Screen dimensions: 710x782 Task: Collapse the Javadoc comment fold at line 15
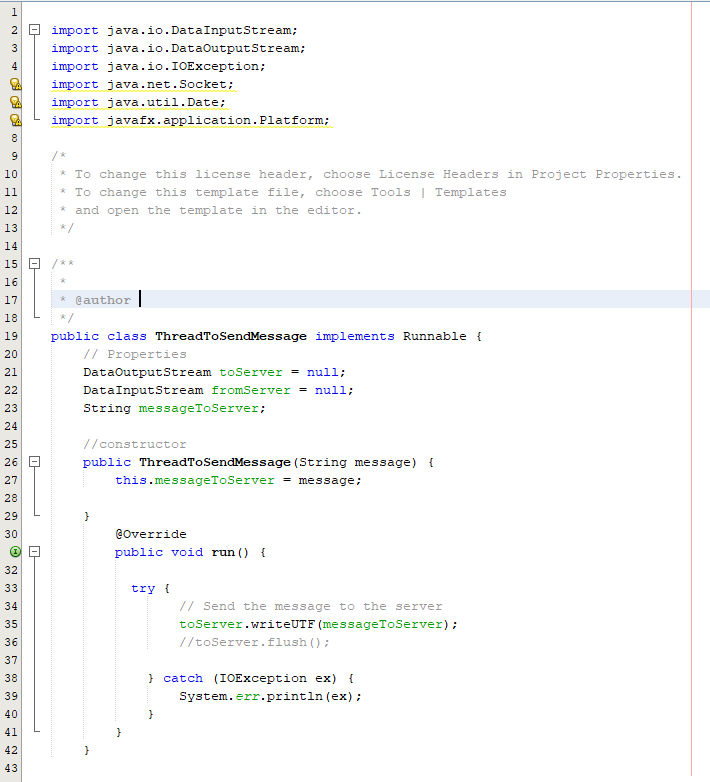click(x=34, y=263)
